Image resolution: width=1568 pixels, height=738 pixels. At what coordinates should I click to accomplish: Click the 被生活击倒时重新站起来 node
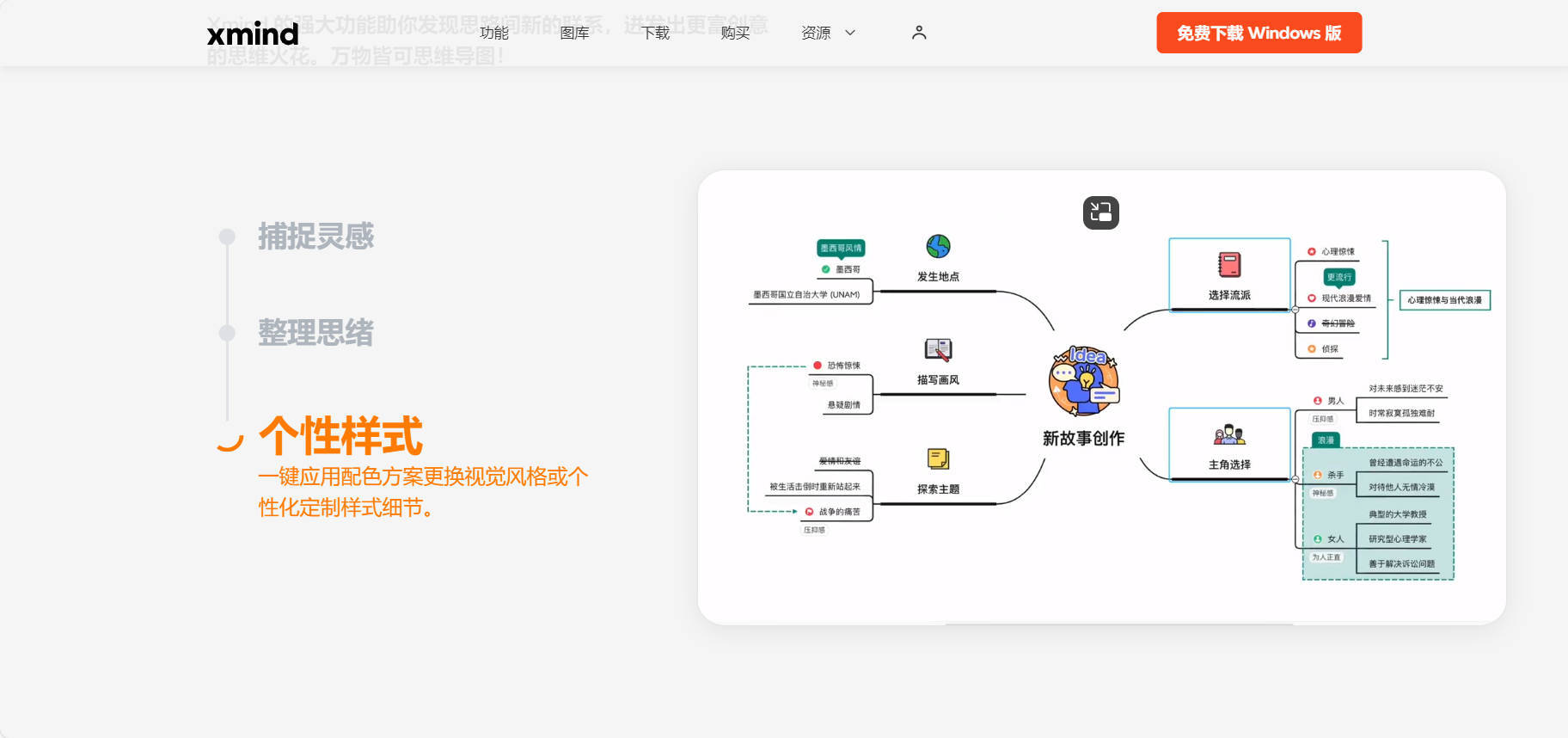(x=815, y=487)
